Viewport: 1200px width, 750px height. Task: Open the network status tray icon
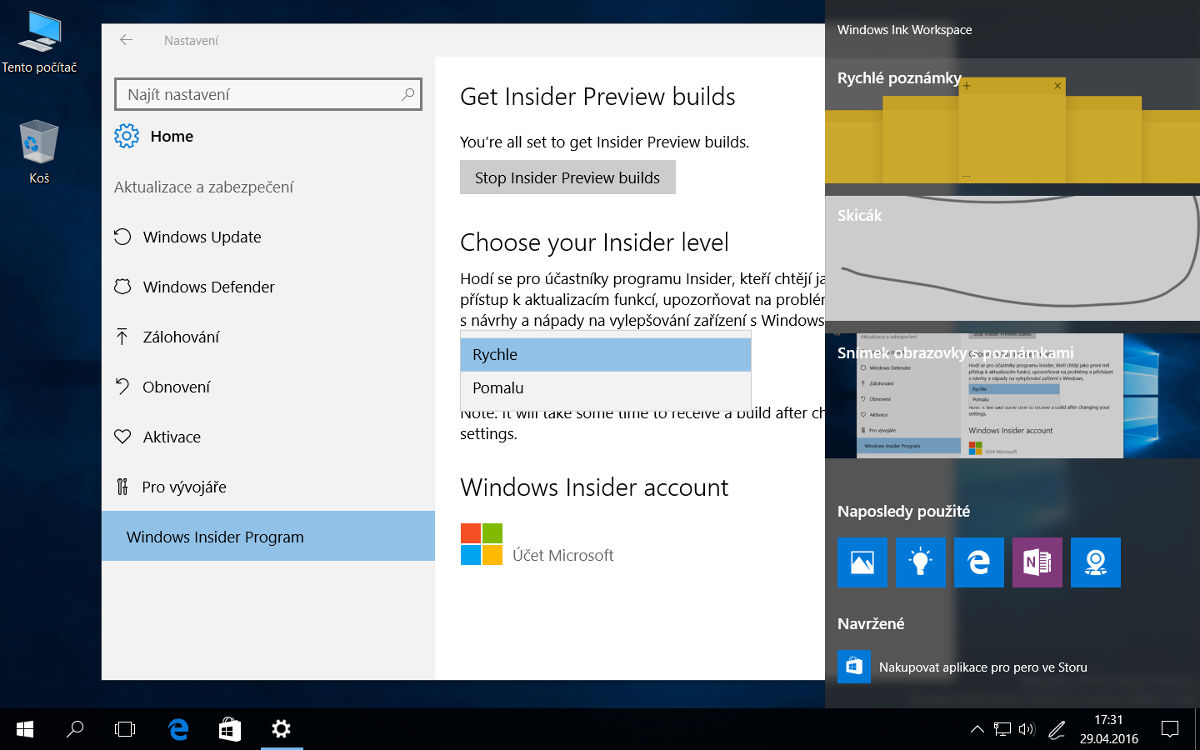pos(1002,729)
